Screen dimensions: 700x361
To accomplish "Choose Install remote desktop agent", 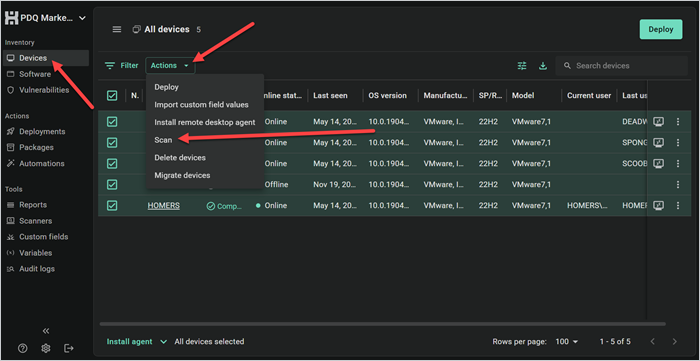I will 205,122.
